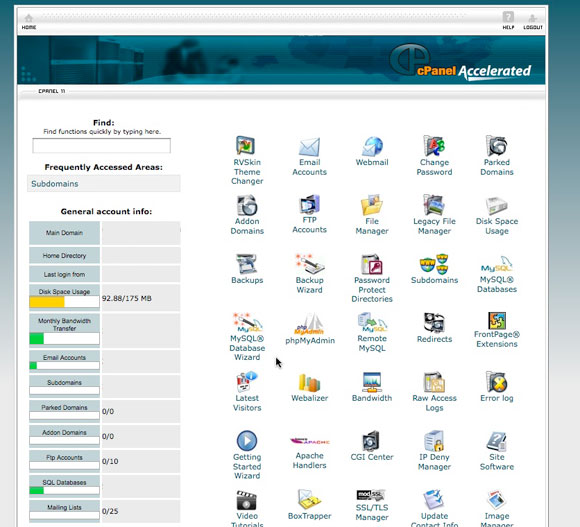Open Raw Access Logs icon
This screenshot has height=527, width=580.
point(434,382)
